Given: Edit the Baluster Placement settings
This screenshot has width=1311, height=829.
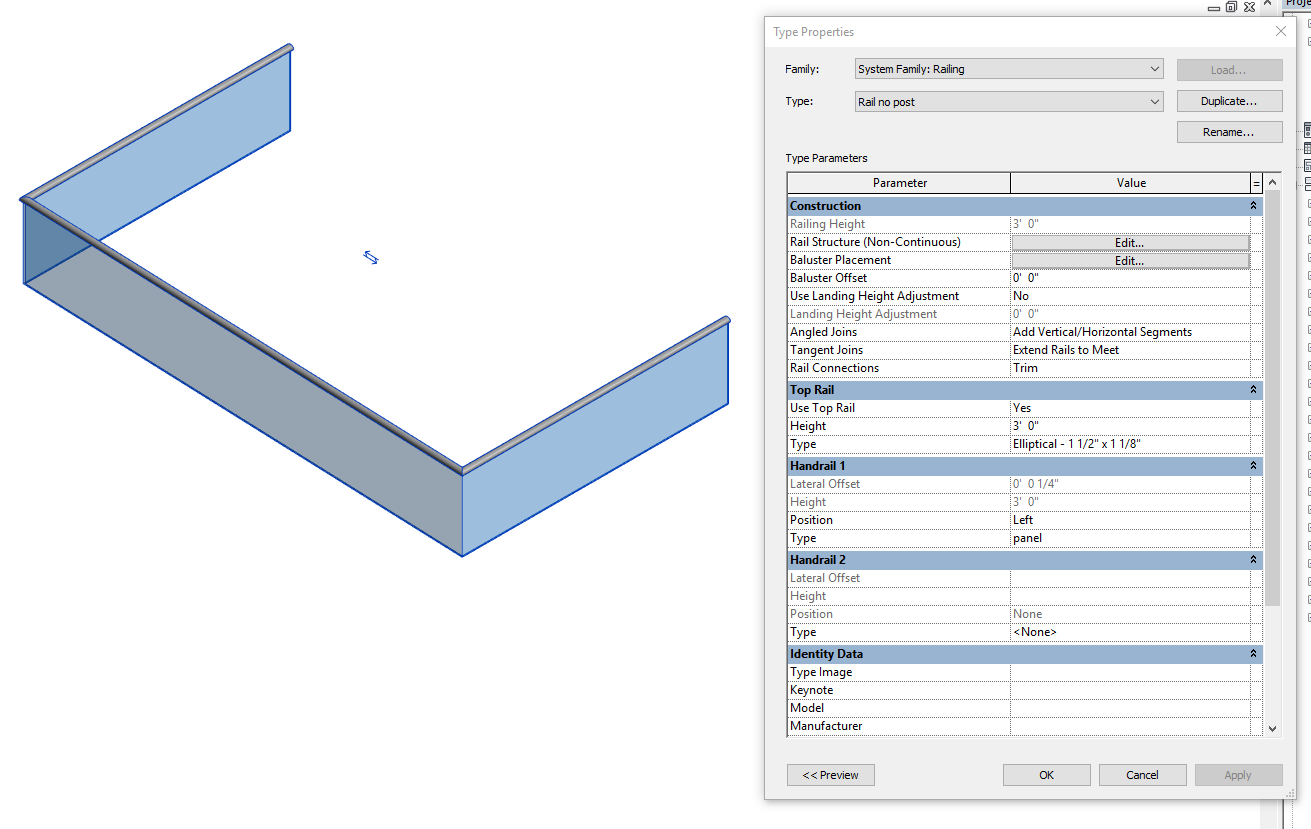Looking at the screenshot, I should tap(1128, 260).
